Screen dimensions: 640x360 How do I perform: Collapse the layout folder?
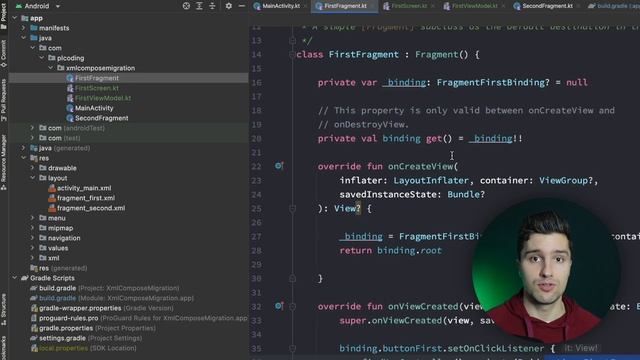coord(33,178)
